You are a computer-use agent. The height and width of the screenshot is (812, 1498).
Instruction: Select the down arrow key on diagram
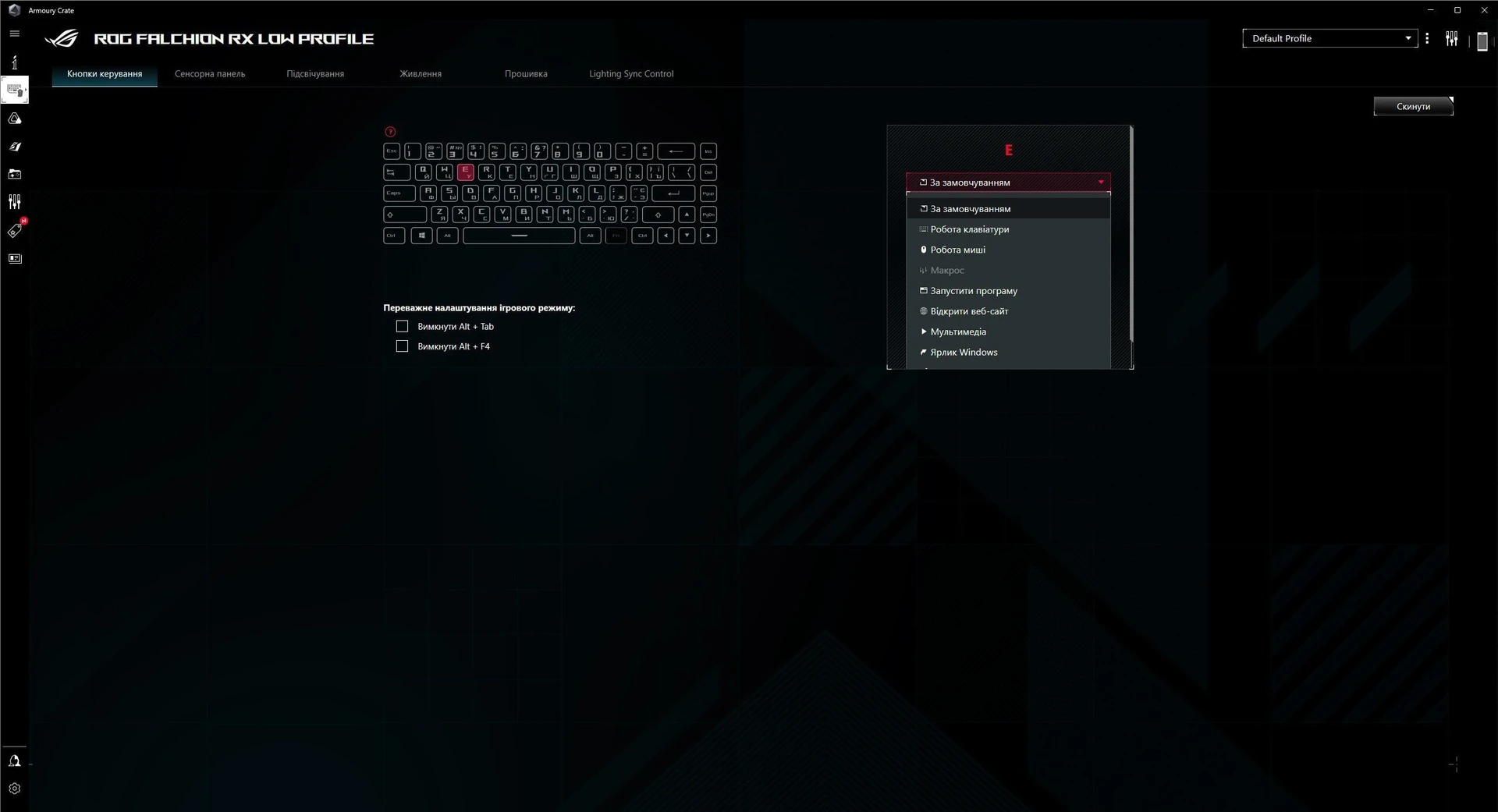pos(687,236)
